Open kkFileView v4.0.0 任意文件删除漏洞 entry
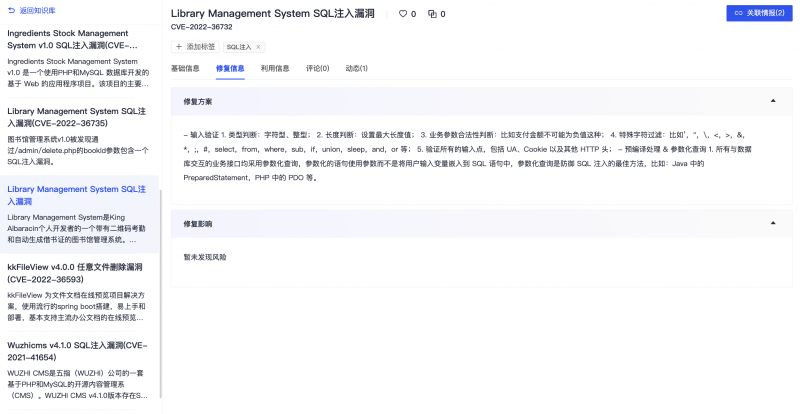800x414 pixels. click(79, 293)
